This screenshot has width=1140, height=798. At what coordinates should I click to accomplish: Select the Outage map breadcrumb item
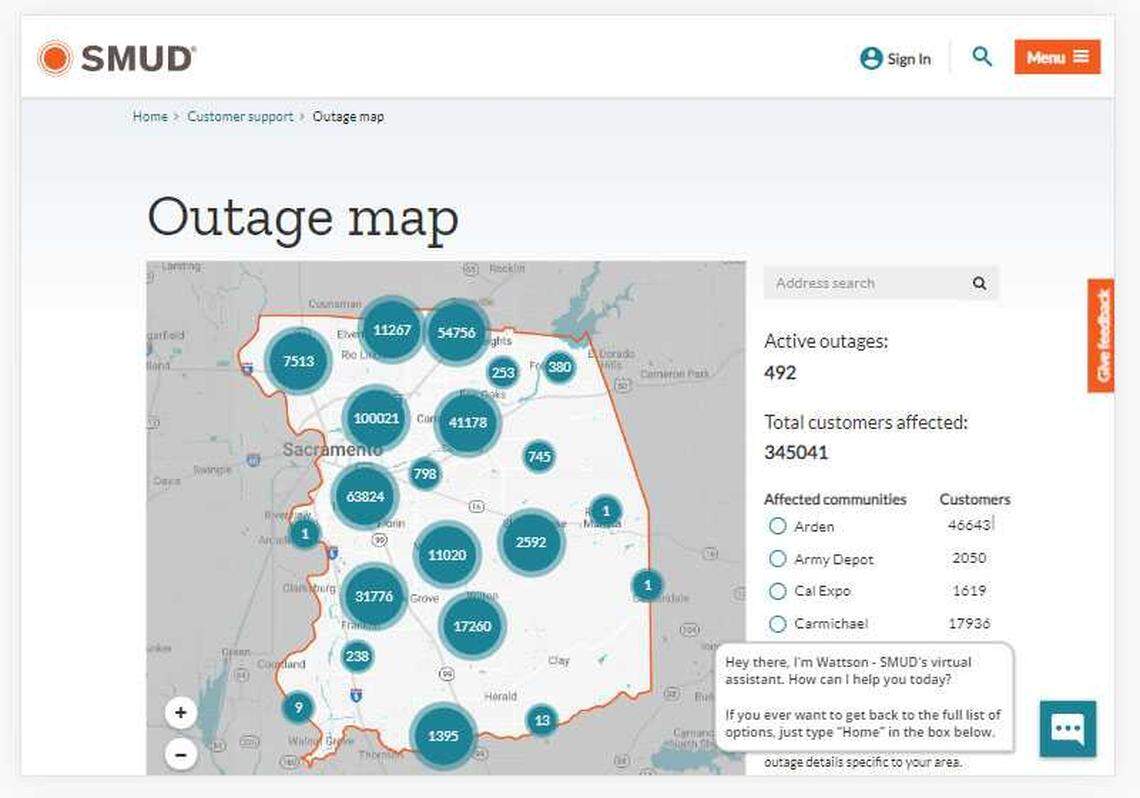348,116
